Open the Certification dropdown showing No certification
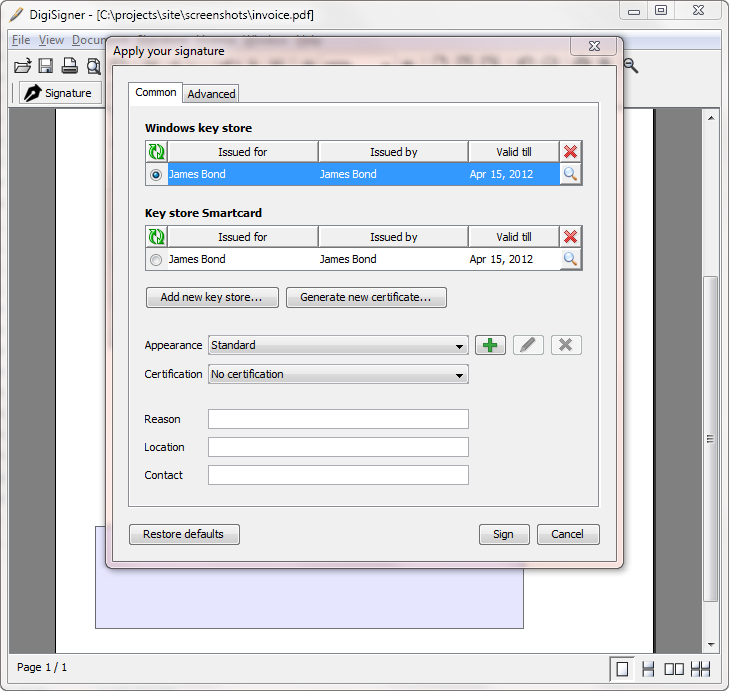Viewport: 729px width, 691px height. [x=338, y=374]
